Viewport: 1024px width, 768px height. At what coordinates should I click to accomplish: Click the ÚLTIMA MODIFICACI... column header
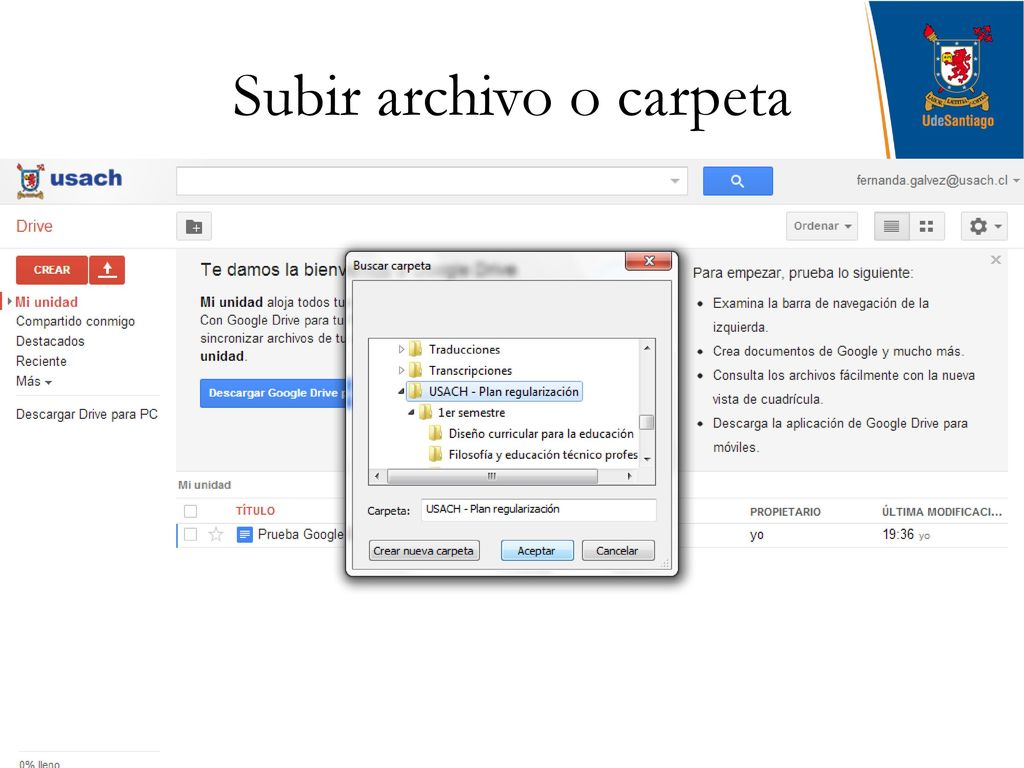pos(941,511)
